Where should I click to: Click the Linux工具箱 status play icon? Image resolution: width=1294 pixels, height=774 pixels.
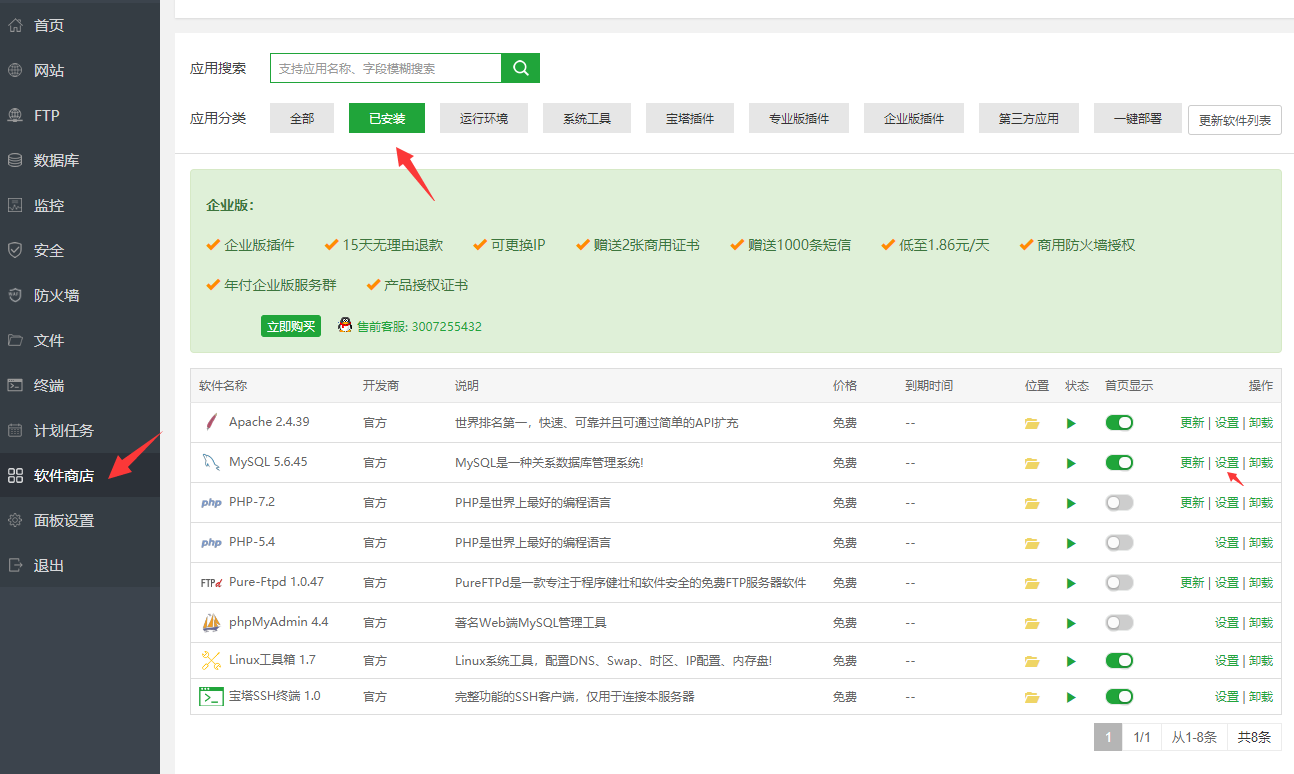point(1071,661)
